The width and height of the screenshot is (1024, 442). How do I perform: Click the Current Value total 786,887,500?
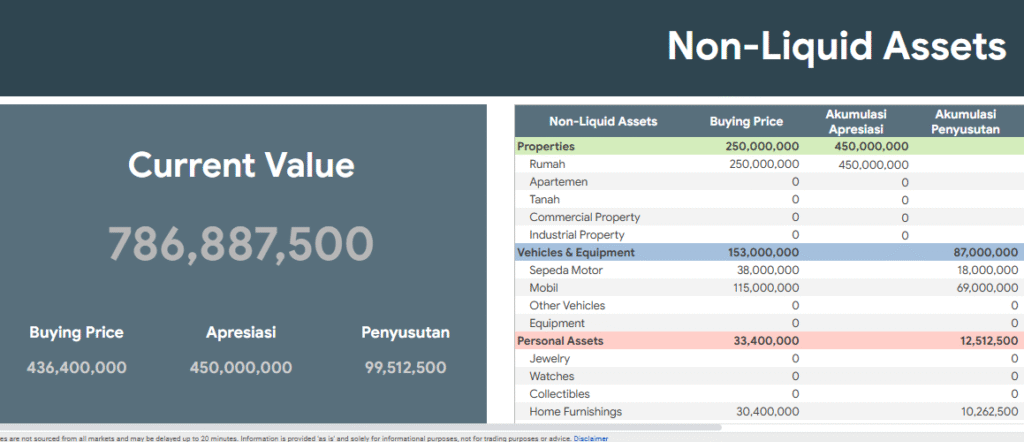click(240, 244)
